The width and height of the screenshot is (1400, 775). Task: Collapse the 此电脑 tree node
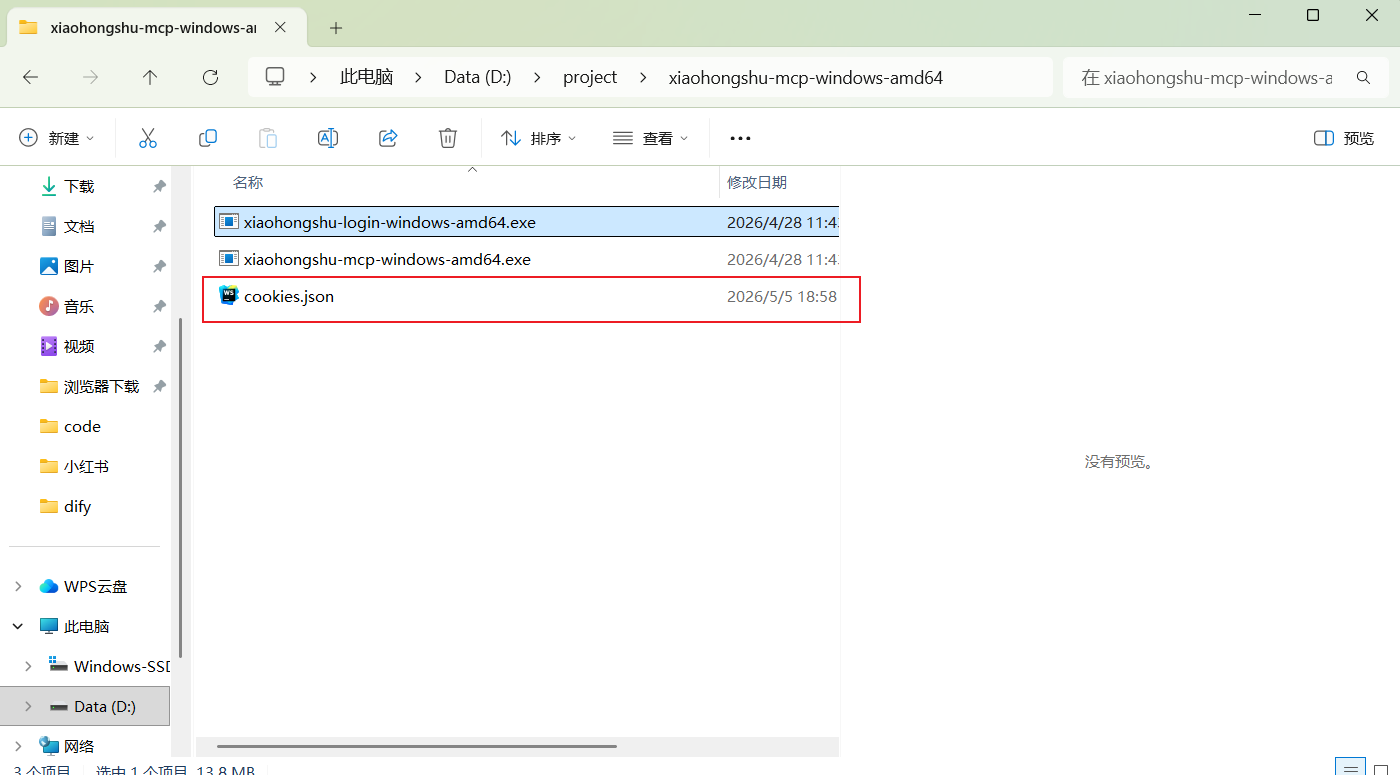[18, 626]
